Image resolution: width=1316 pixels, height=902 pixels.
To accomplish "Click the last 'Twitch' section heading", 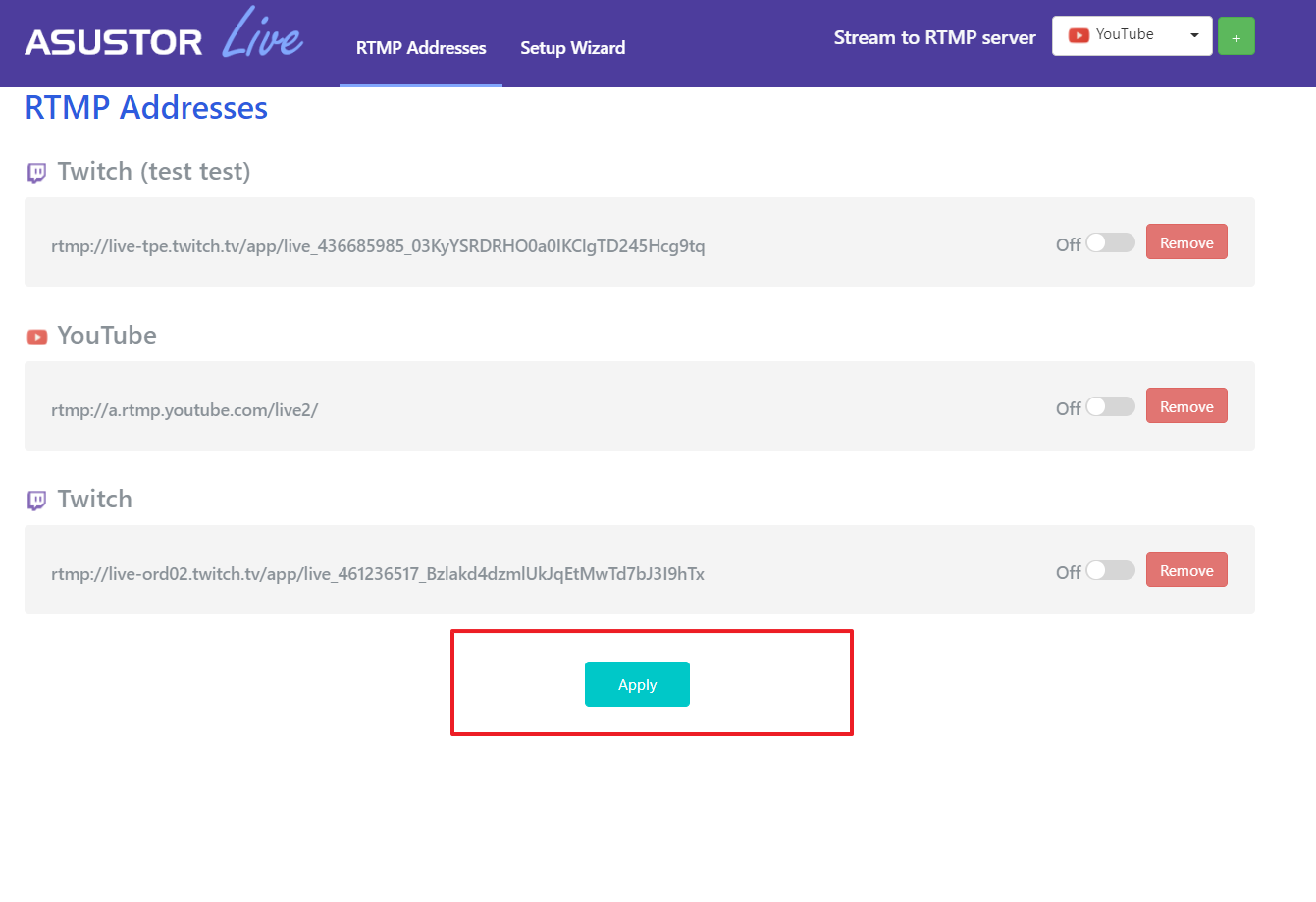I will (94, 500).
